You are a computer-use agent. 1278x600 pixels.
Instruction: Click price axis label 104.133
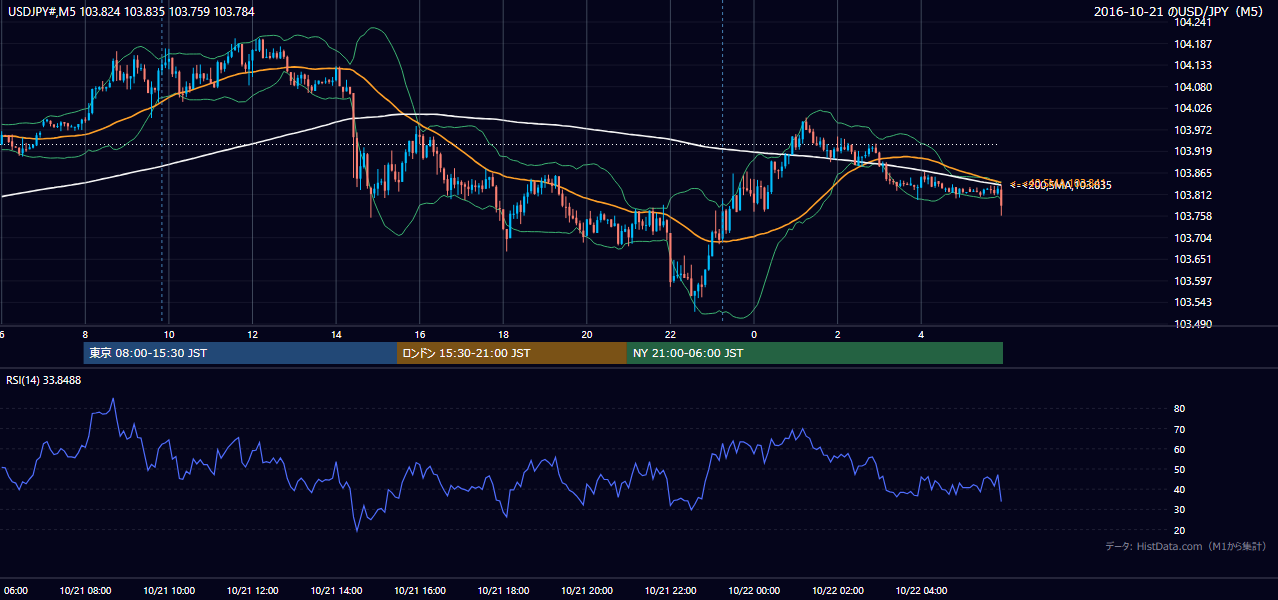tap(1194, 65)
